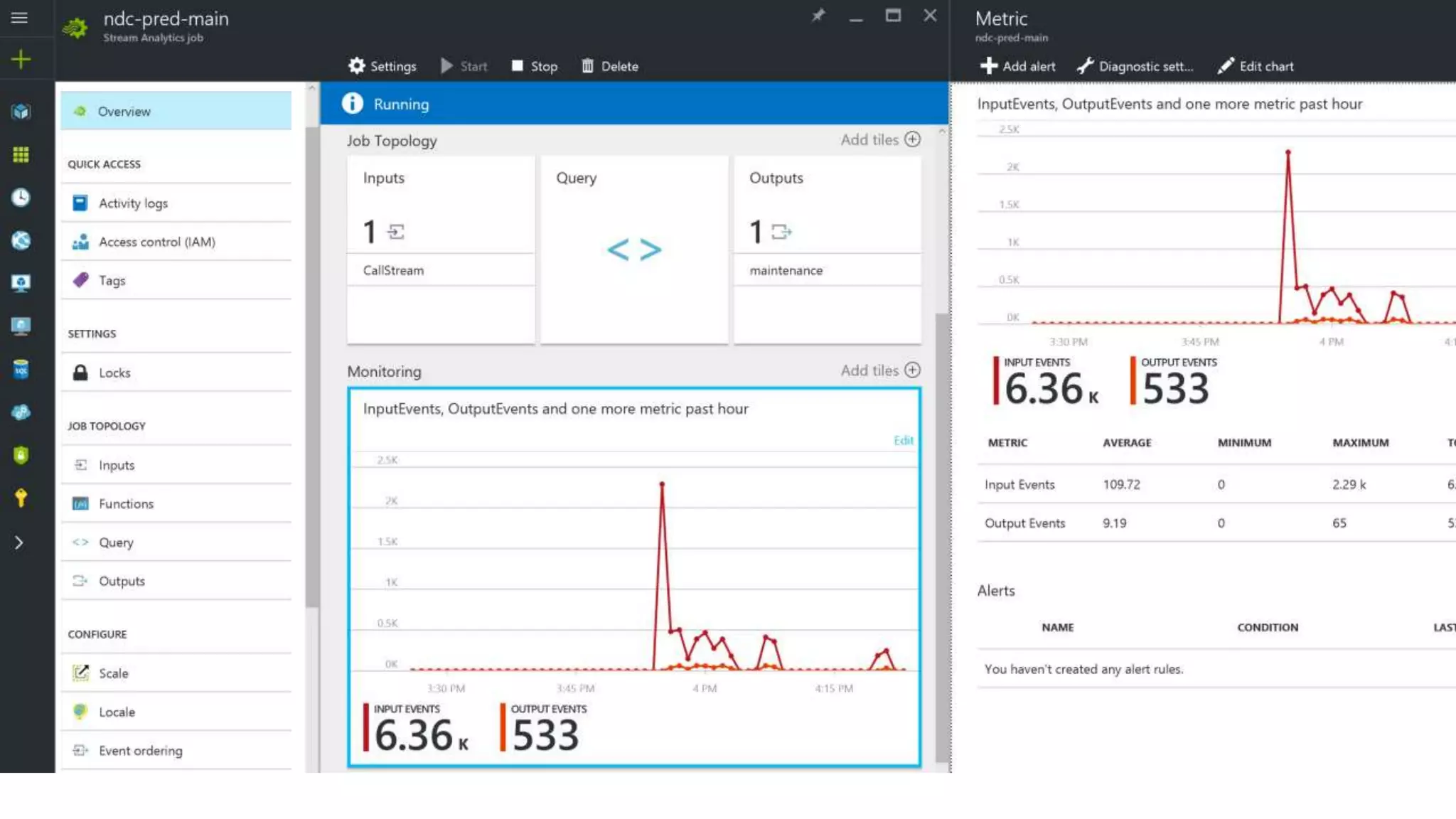Click Edit chart pencil icon
Image resolution: width=1456 pixels, height=819 pixels.
click(x=1226, y=66)
